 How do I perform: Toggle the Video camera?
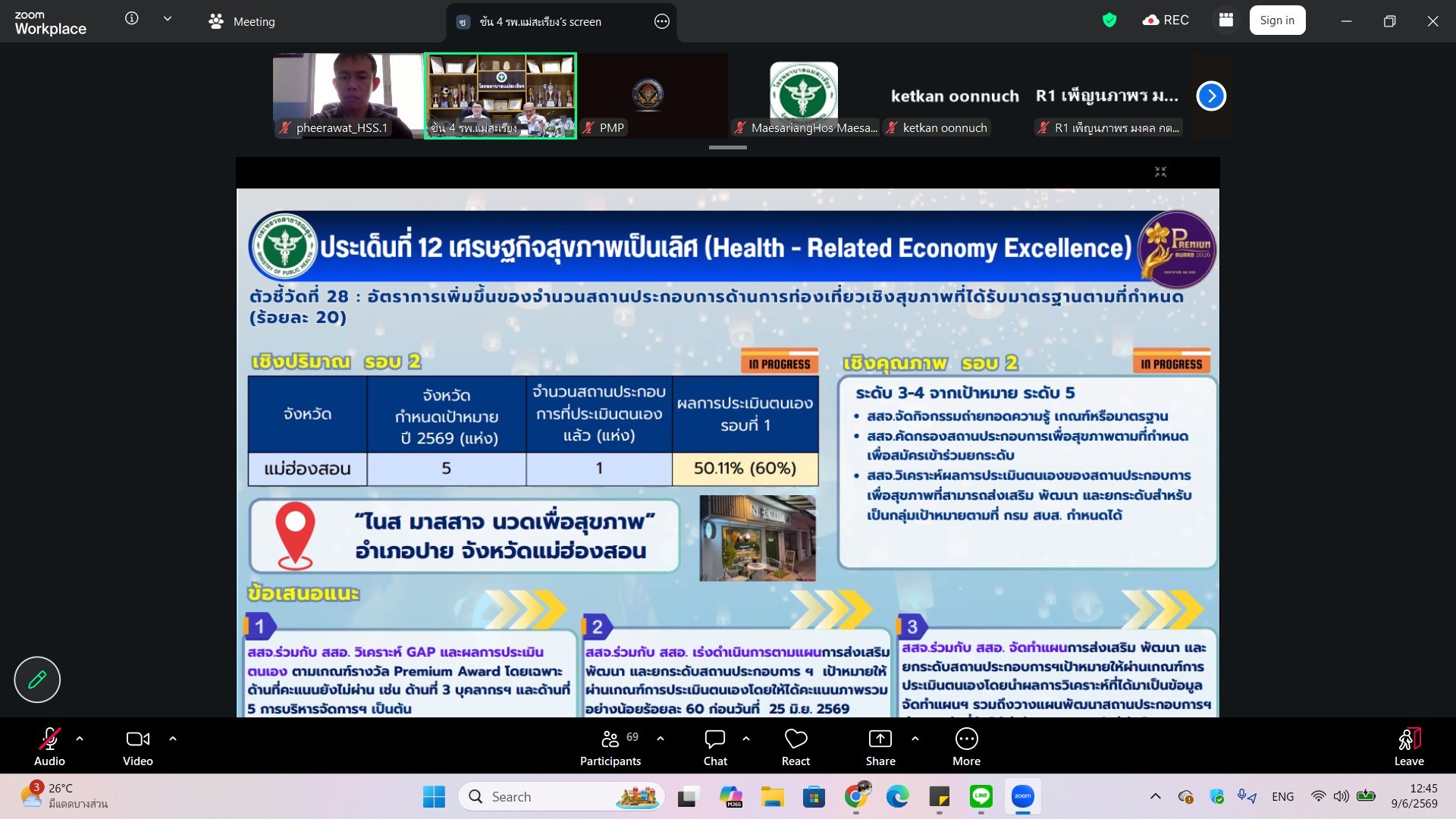[x=138, y=747]
